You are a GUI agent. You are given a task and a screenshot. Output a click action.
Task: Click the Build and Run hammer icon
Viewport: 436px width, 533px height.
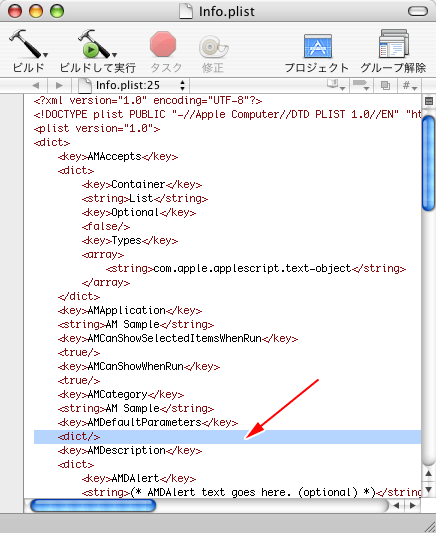(x=97, y=44)
